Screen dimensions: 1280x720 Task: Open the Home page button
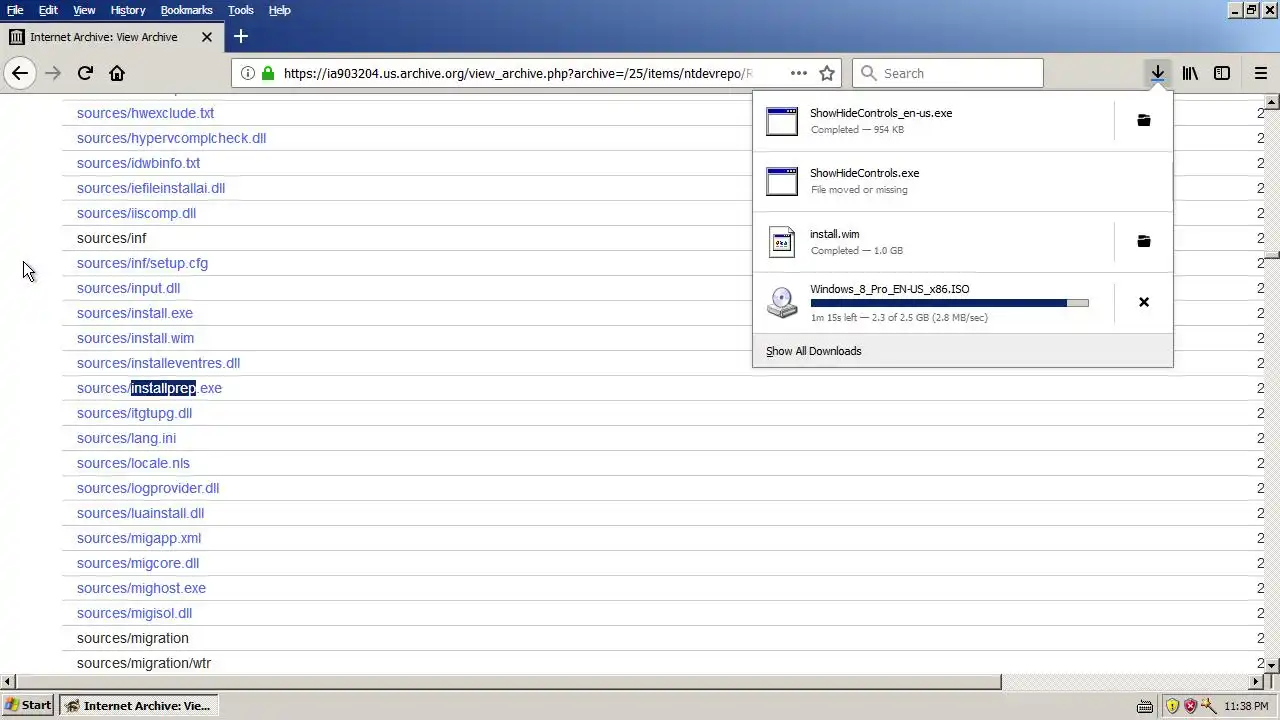click(117, 73)
